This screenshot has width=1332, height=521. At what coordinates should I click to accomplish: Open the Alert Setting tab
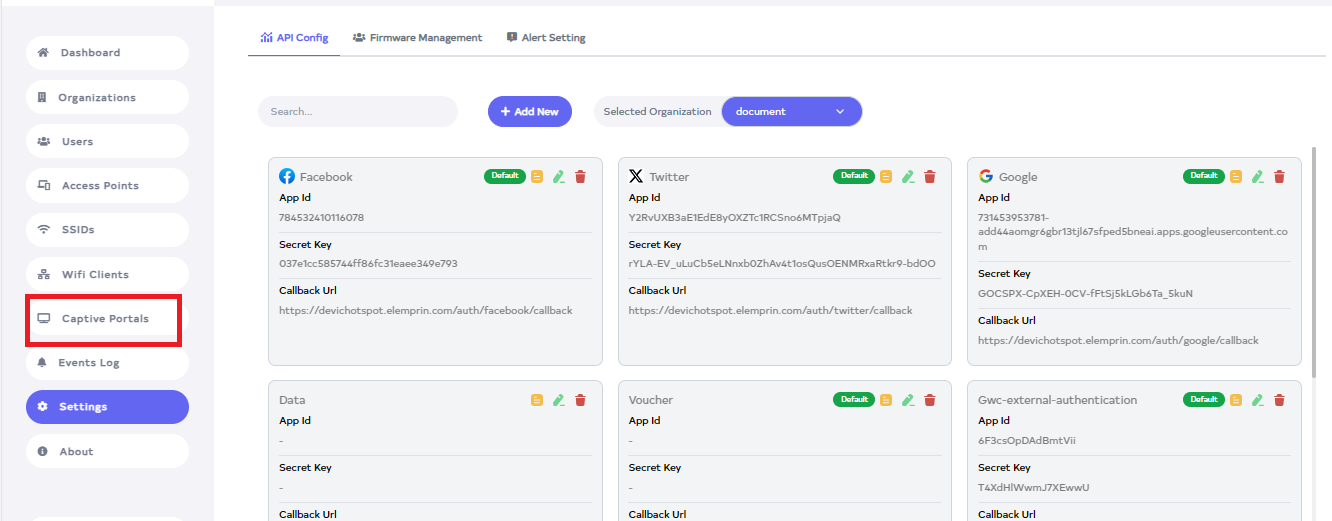pos(546,38)
